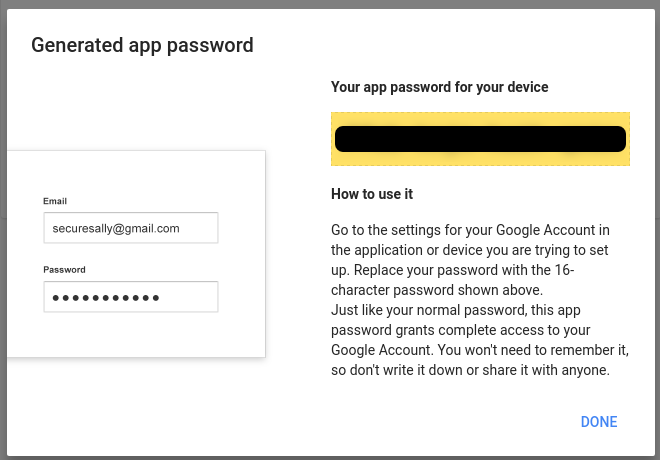
Task: Select the blacked-out generated password text
Action: (480, 139)
